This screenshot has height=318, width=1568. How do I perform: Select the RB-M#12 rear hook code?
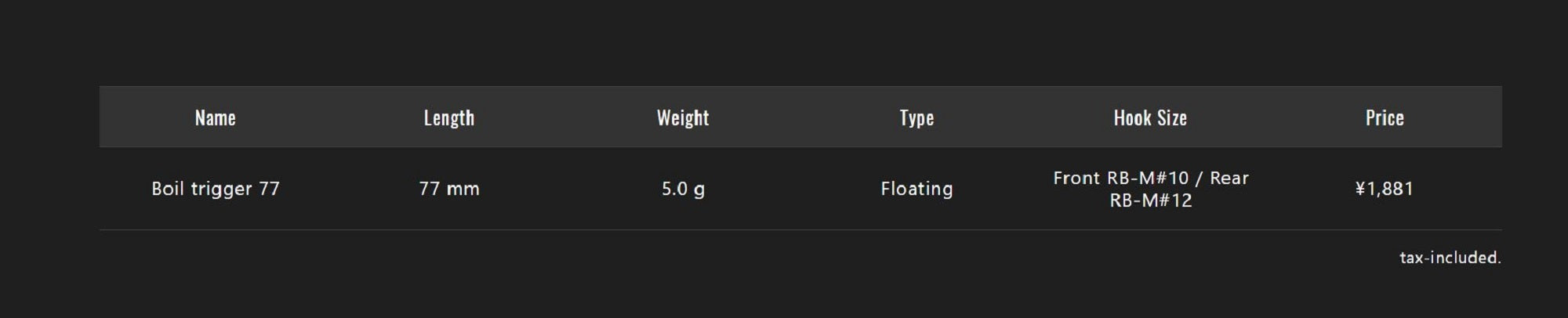pyautogui.click(x=1150, y=201)
